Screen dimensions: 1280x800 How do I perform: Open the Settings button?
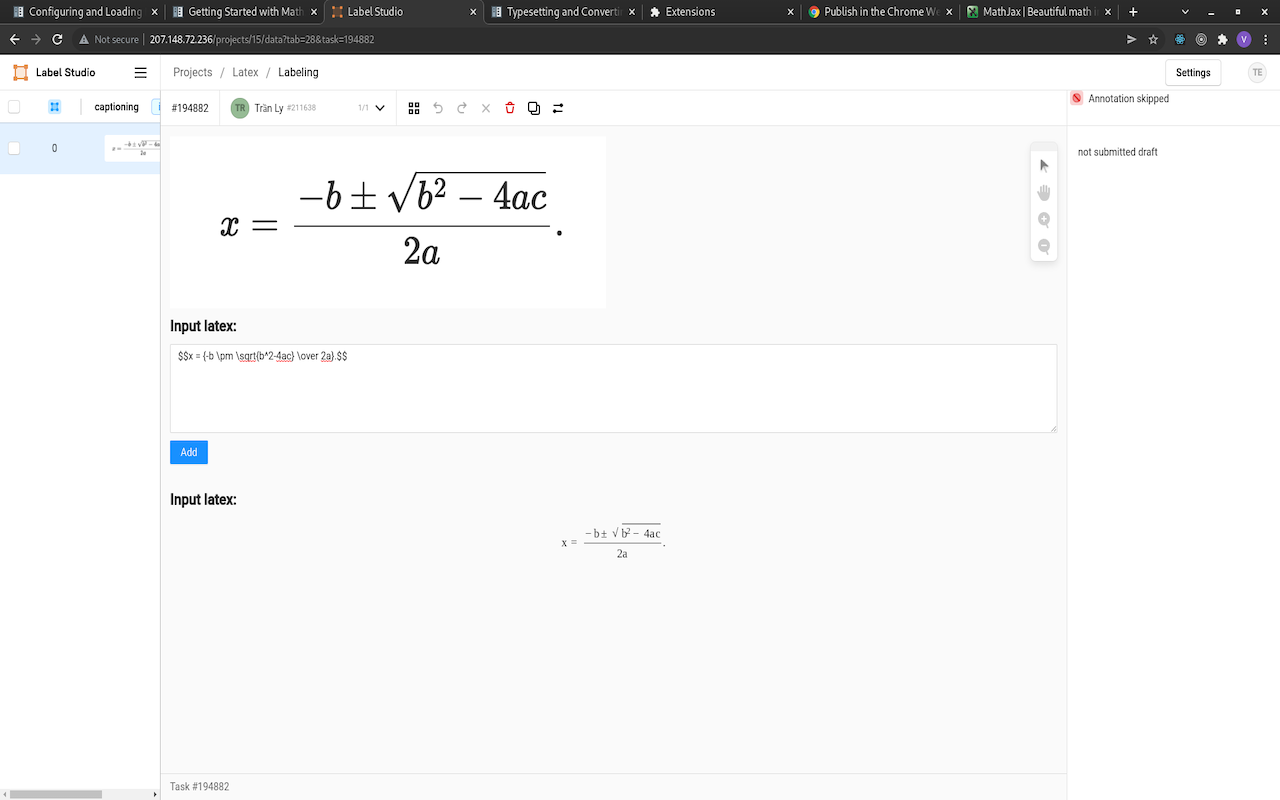(1192, 72)
